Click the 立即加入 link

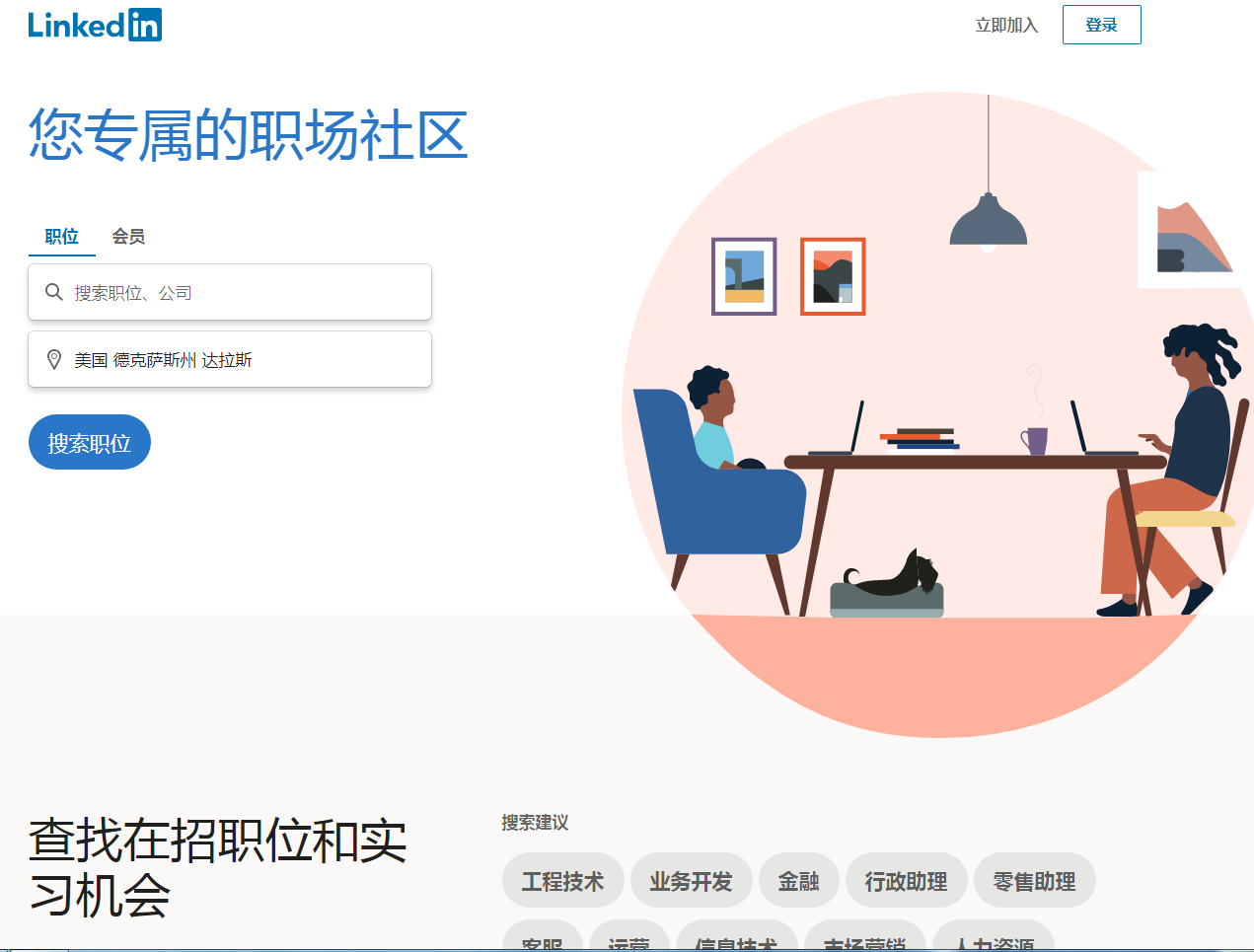point(1006,25)
